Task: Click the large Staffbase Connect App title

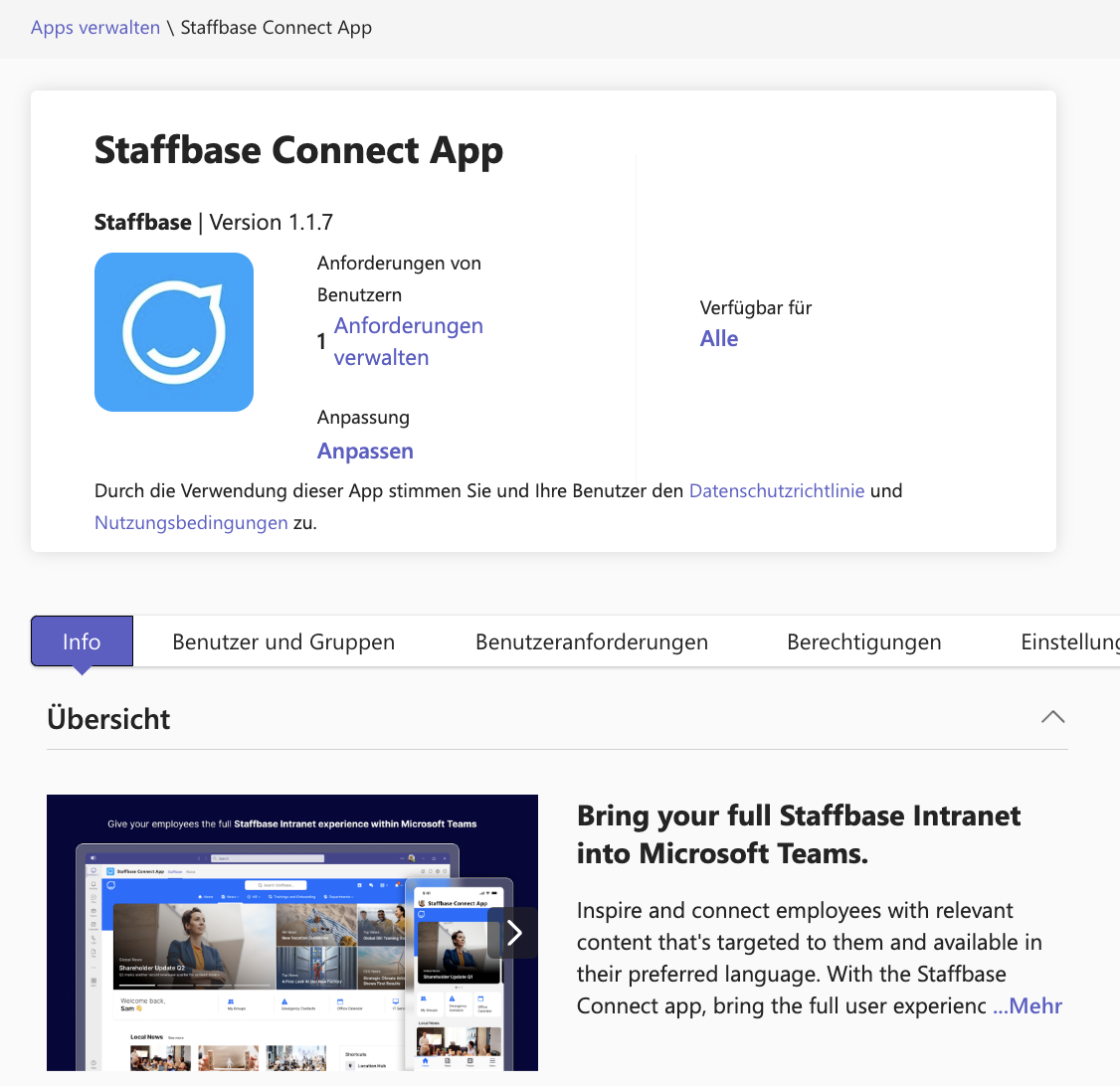Action: (298, 150)
